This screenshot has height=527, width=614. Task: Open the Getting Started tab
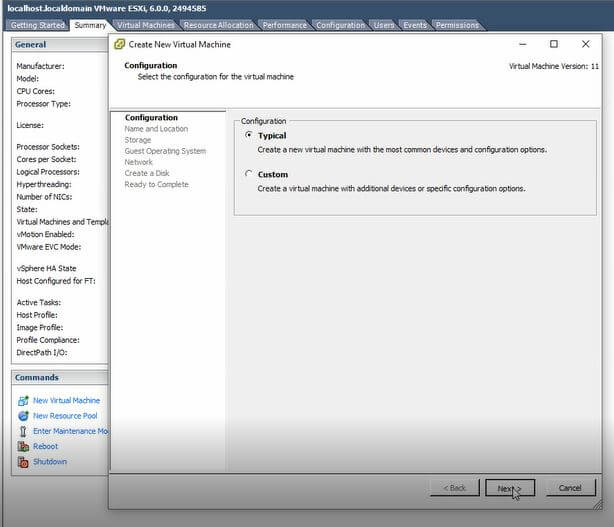point(38,25)
